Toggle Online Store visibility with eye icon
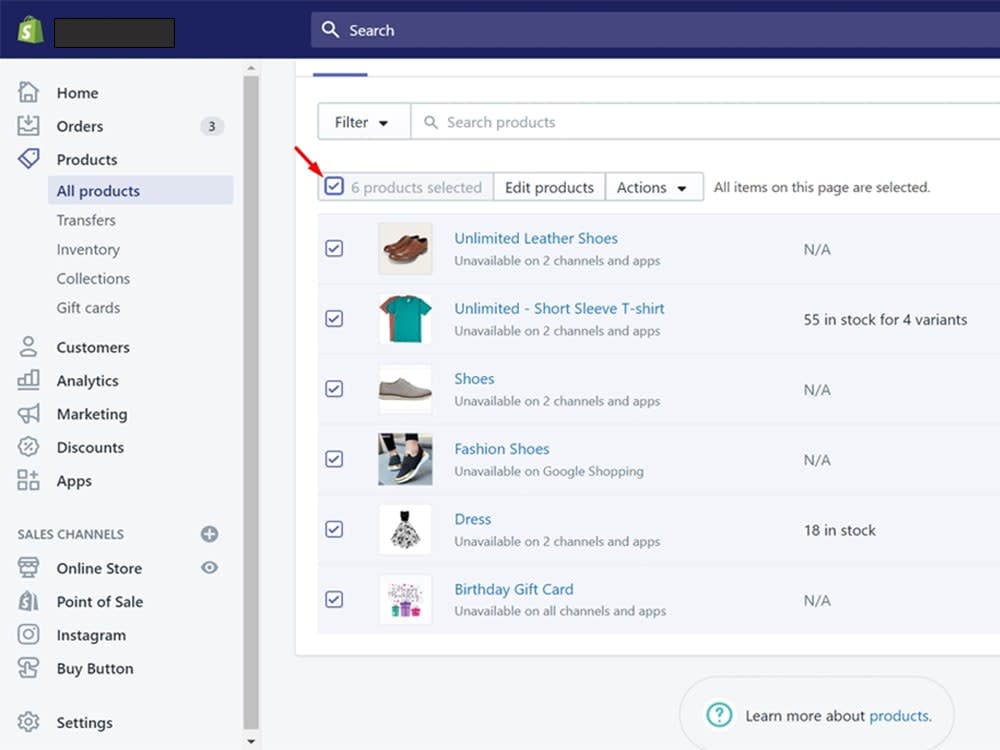 209,568
